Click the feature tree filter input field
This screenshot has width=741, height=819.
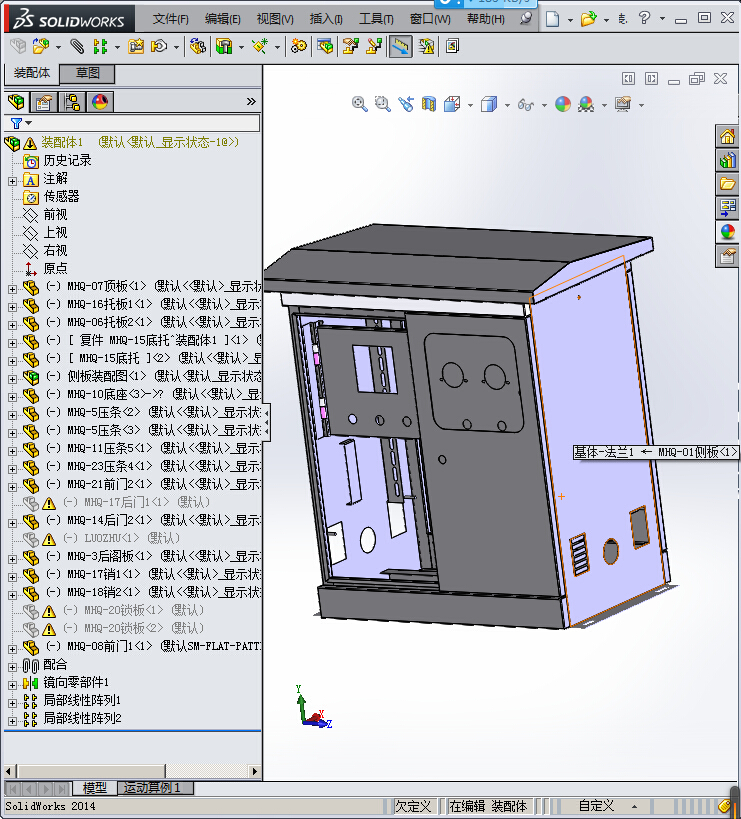(x=146, y=123)
